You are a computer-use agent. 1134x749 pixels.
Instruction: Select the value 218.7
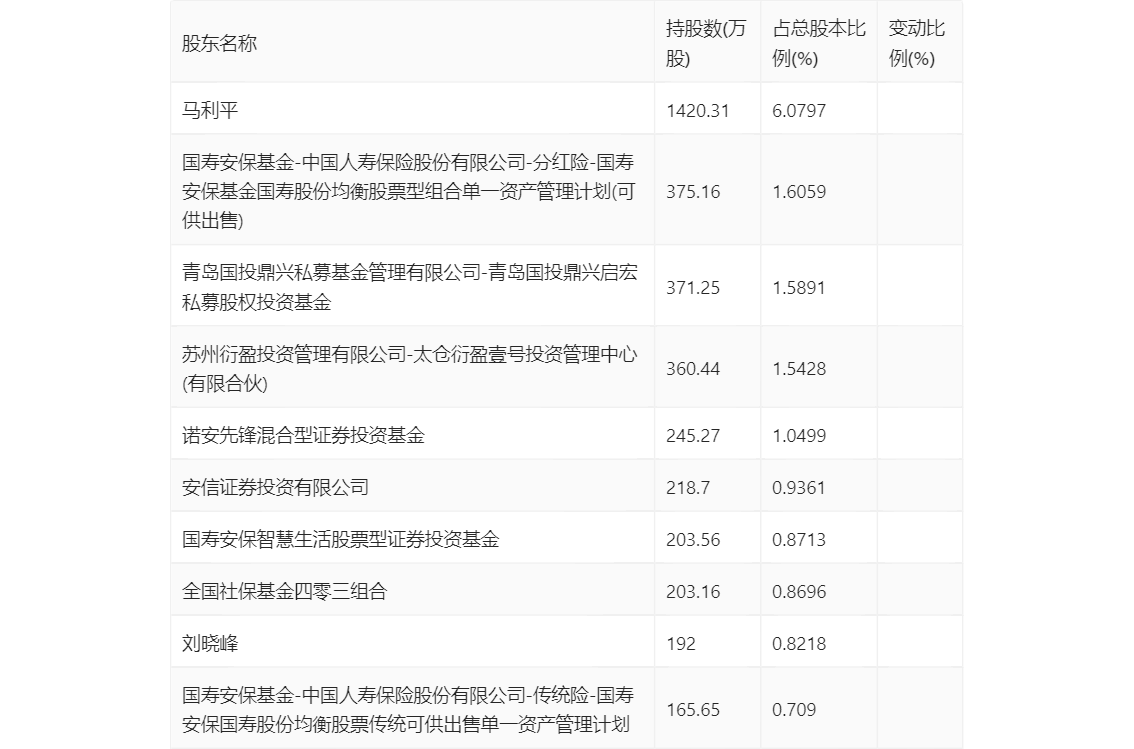[x=688, y=487]
